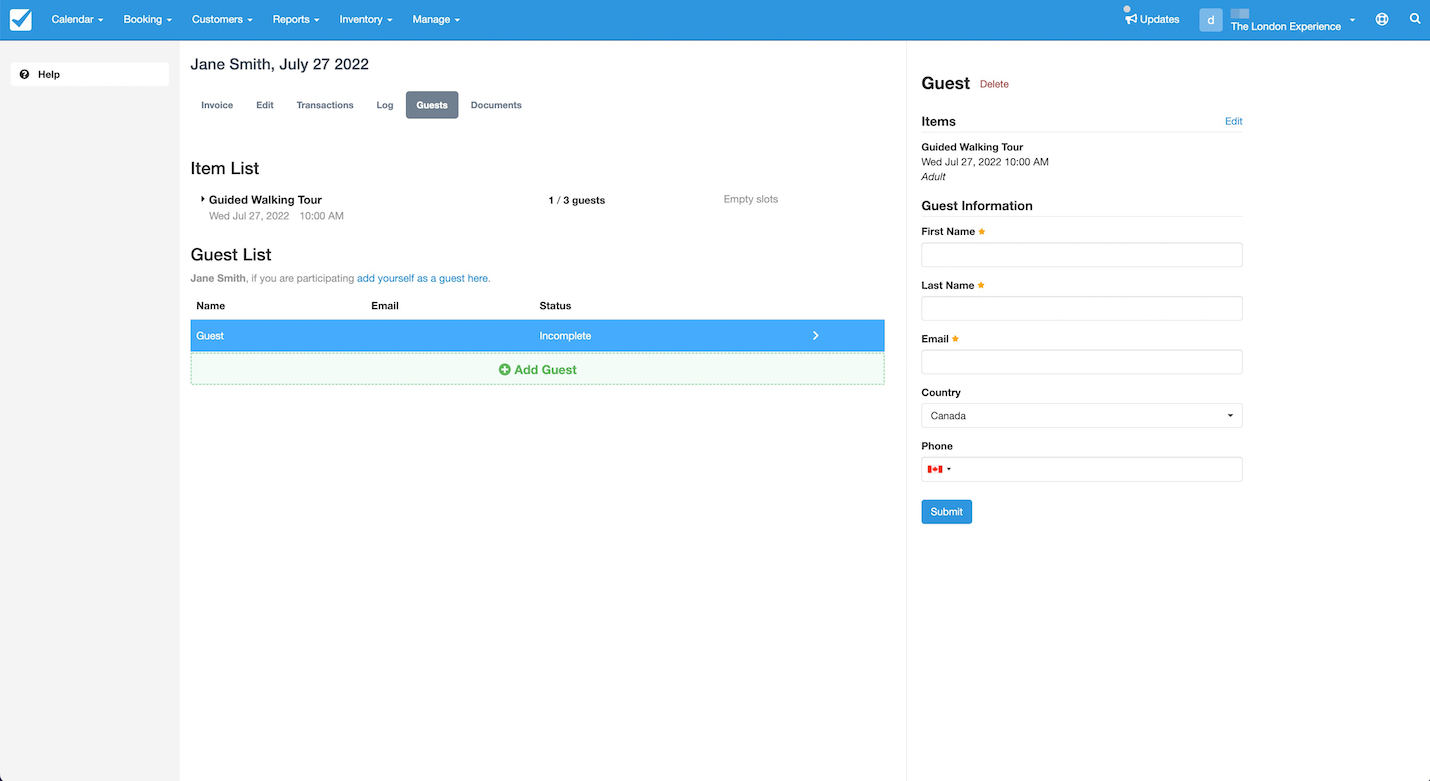
Task: Click the globe icon in top bar
Action: pos(1382,19)
